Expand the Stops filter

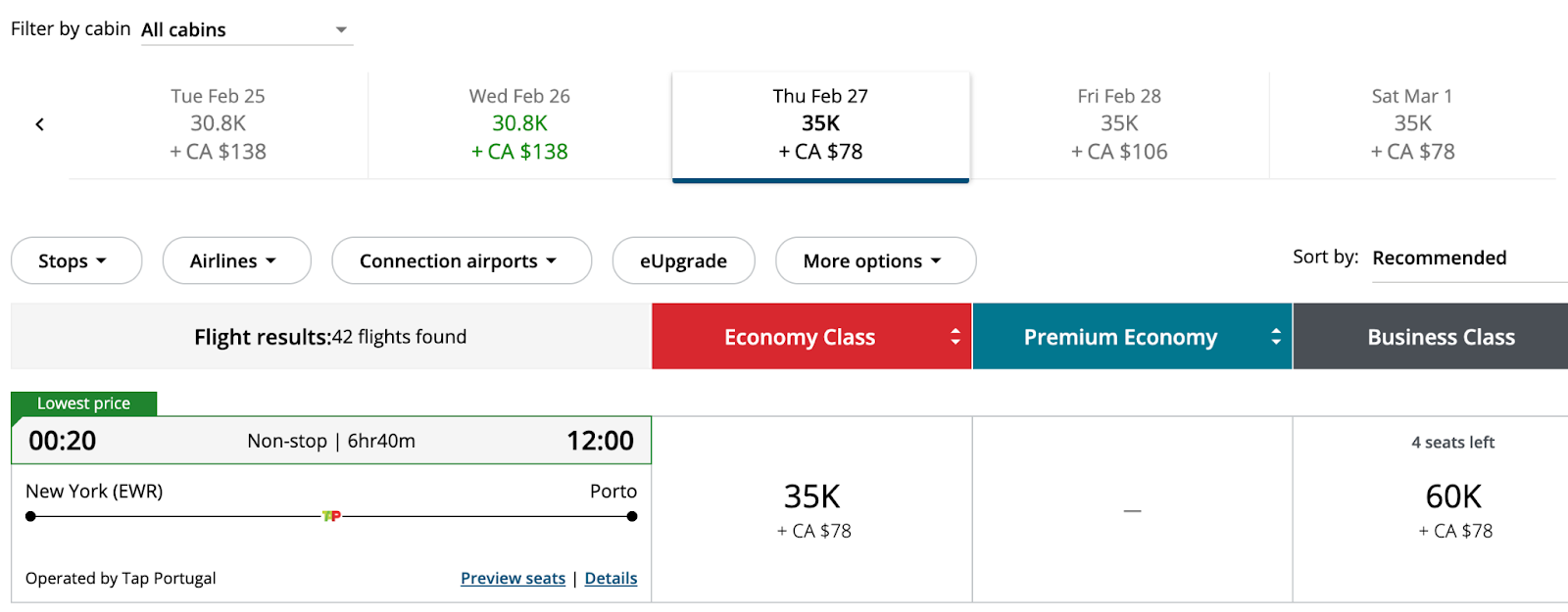[x=75, y=261]
